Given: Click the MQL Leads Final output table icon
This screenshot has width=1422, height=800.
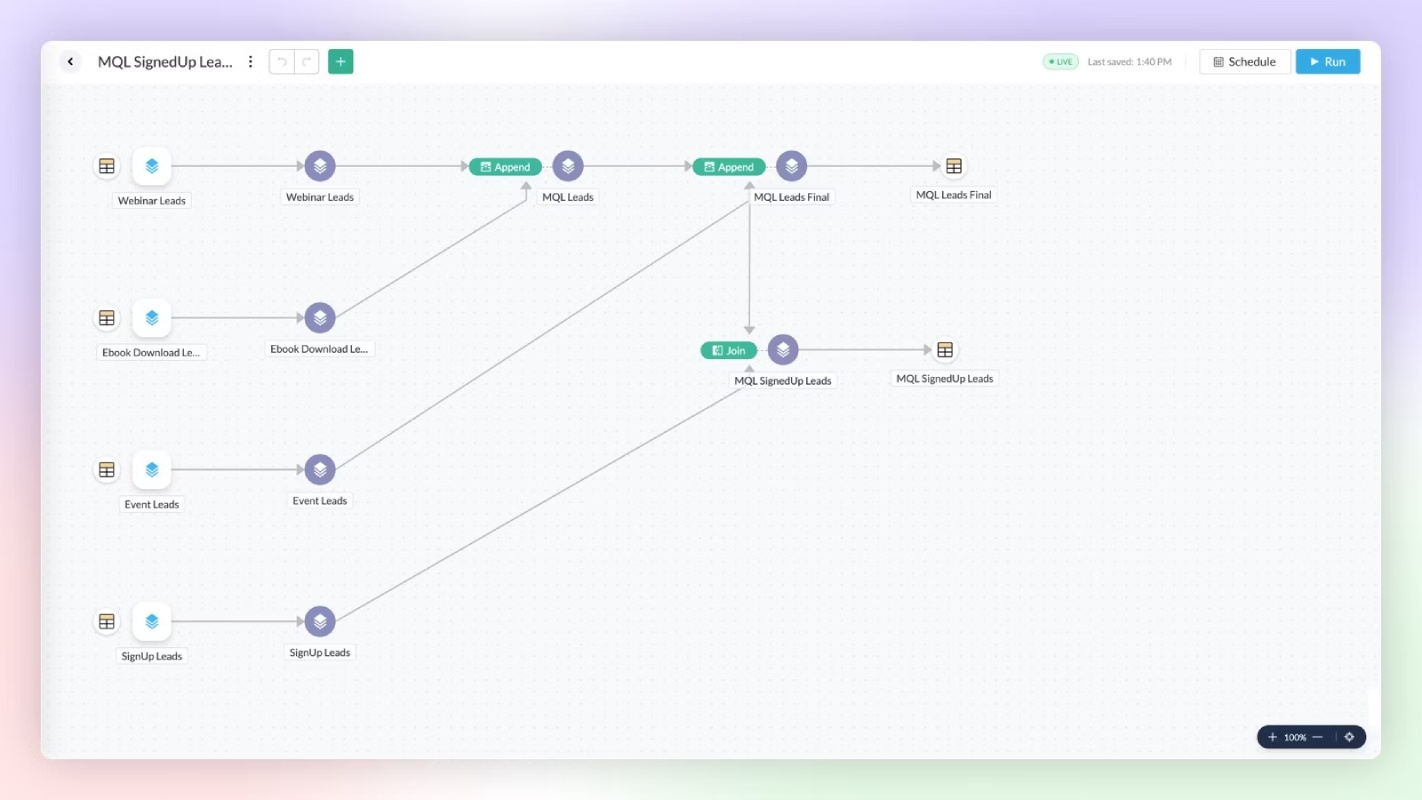Looking at the screenshot, I should coord(954,166).
